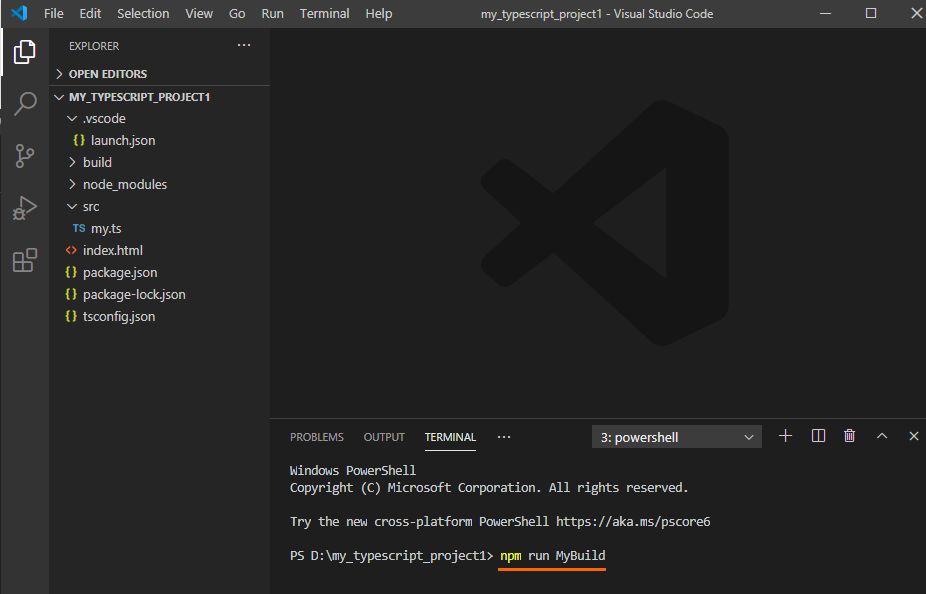Open the Terminal menu in menu bar
Image resolution: width=926 pixels, height=594 pixels.
click(324, 13)
